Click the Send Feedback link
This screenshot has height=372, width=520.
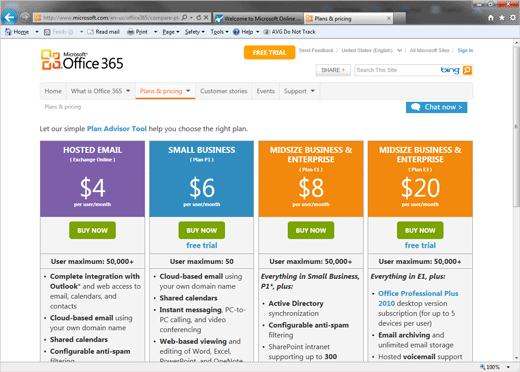click(x=316, y=50)
